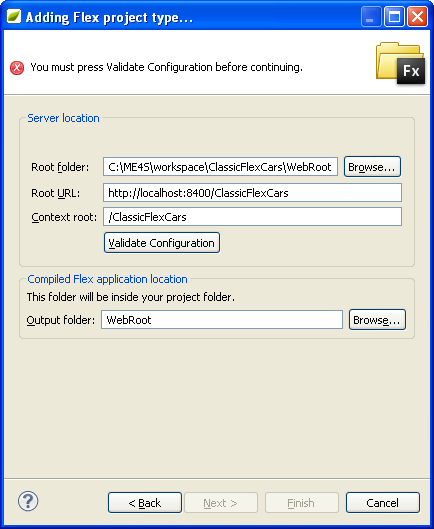Screen dimensions: 434x529
Task: Click the disabled Finish button
Action: 302,503
